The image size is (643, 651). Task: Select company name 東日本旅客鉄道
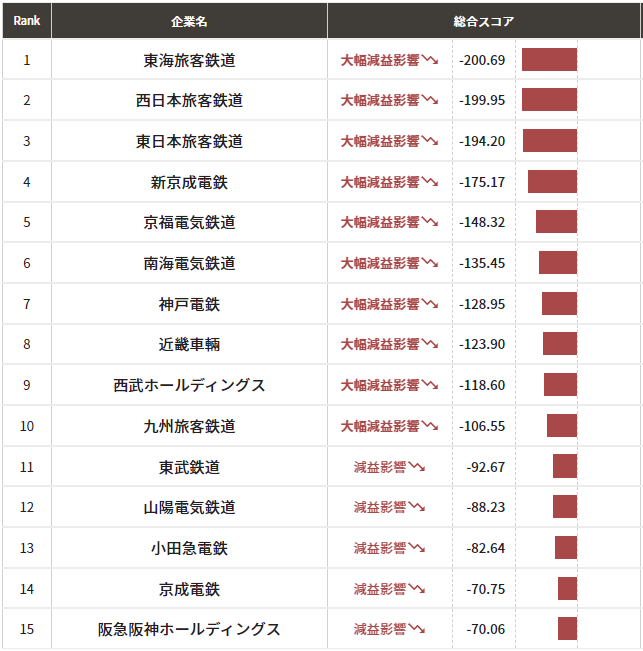(x=189, y=141)
